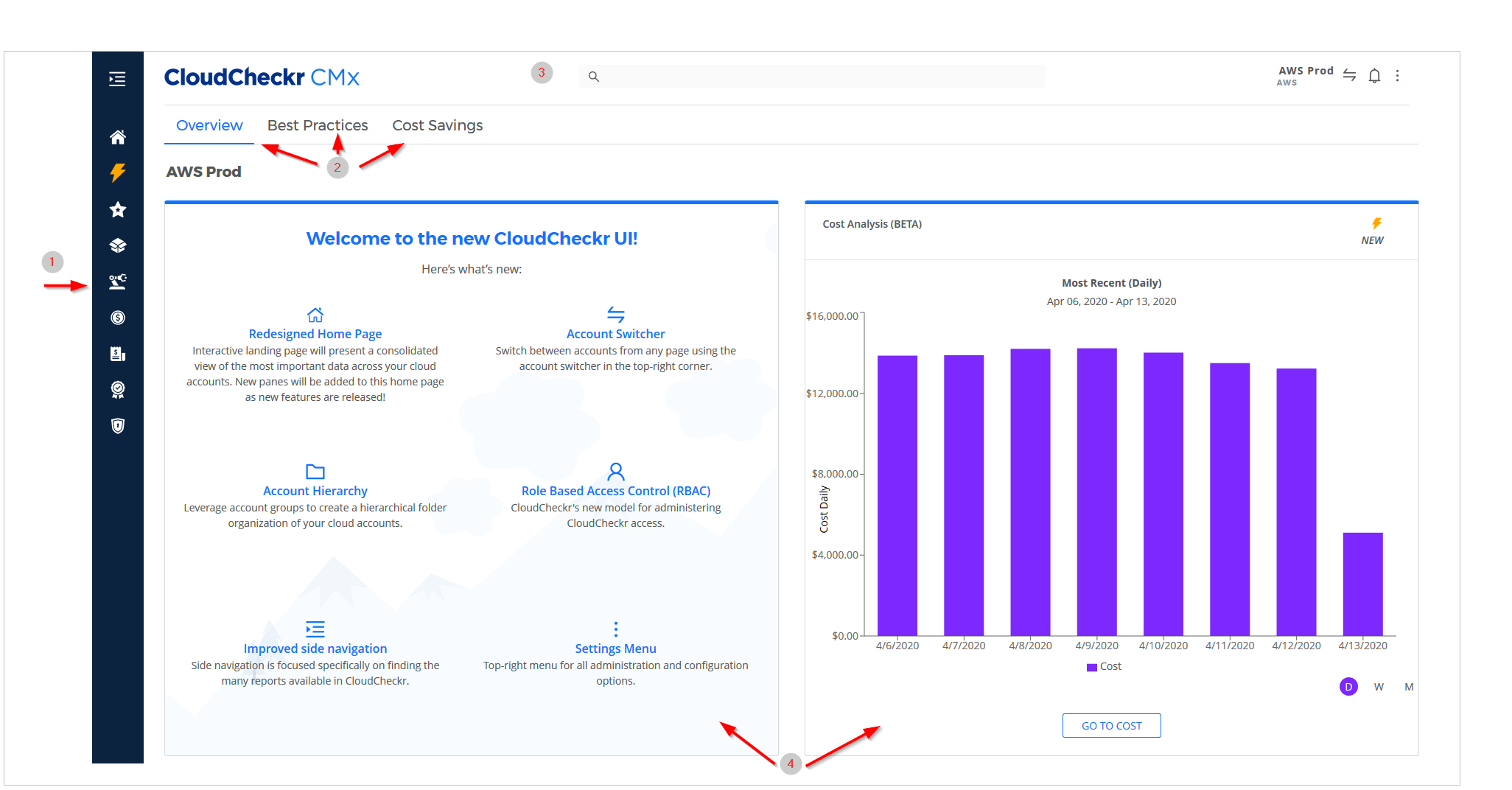The image size is (1512, 790).
Task: Click the NEW lightning icon in Cost Analysis
Action: point(1376,223)
